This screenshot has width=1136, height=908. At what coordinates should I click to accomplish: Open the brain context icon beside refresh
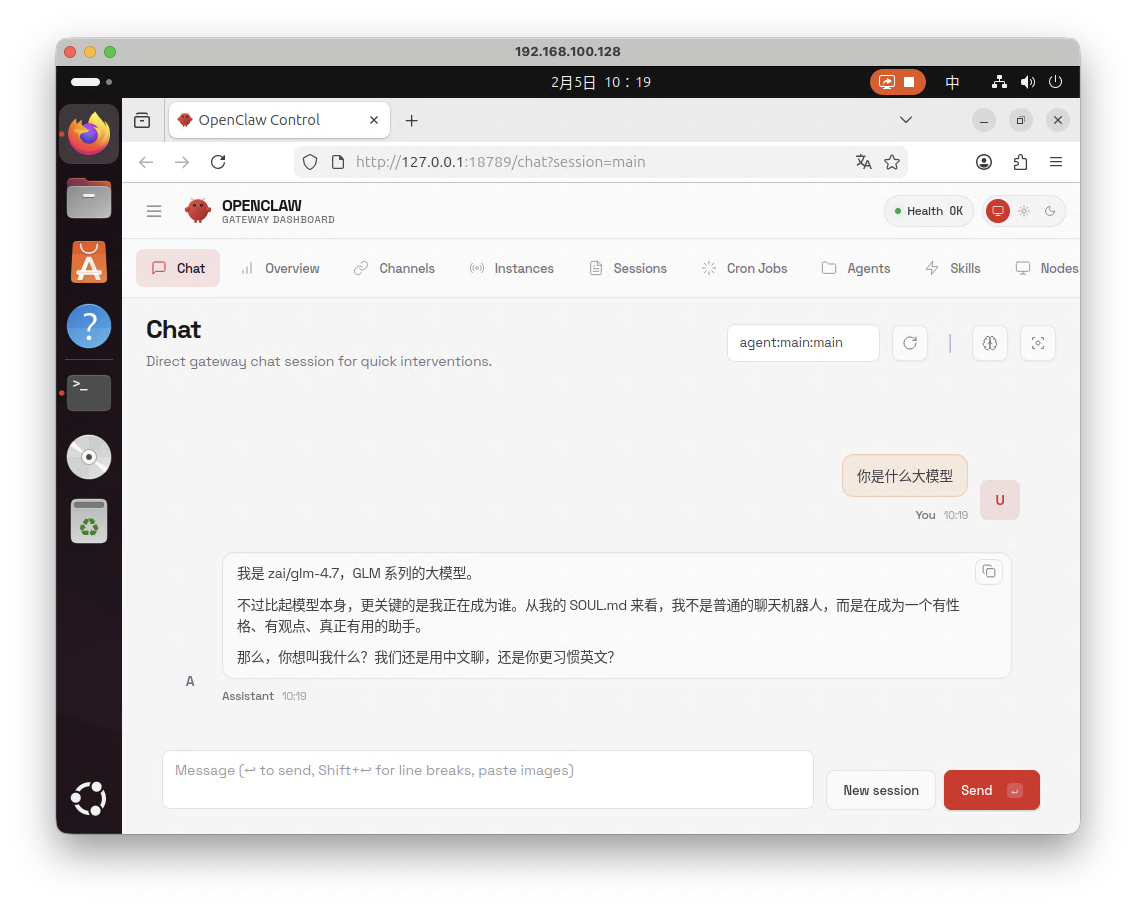pos(989,343)
